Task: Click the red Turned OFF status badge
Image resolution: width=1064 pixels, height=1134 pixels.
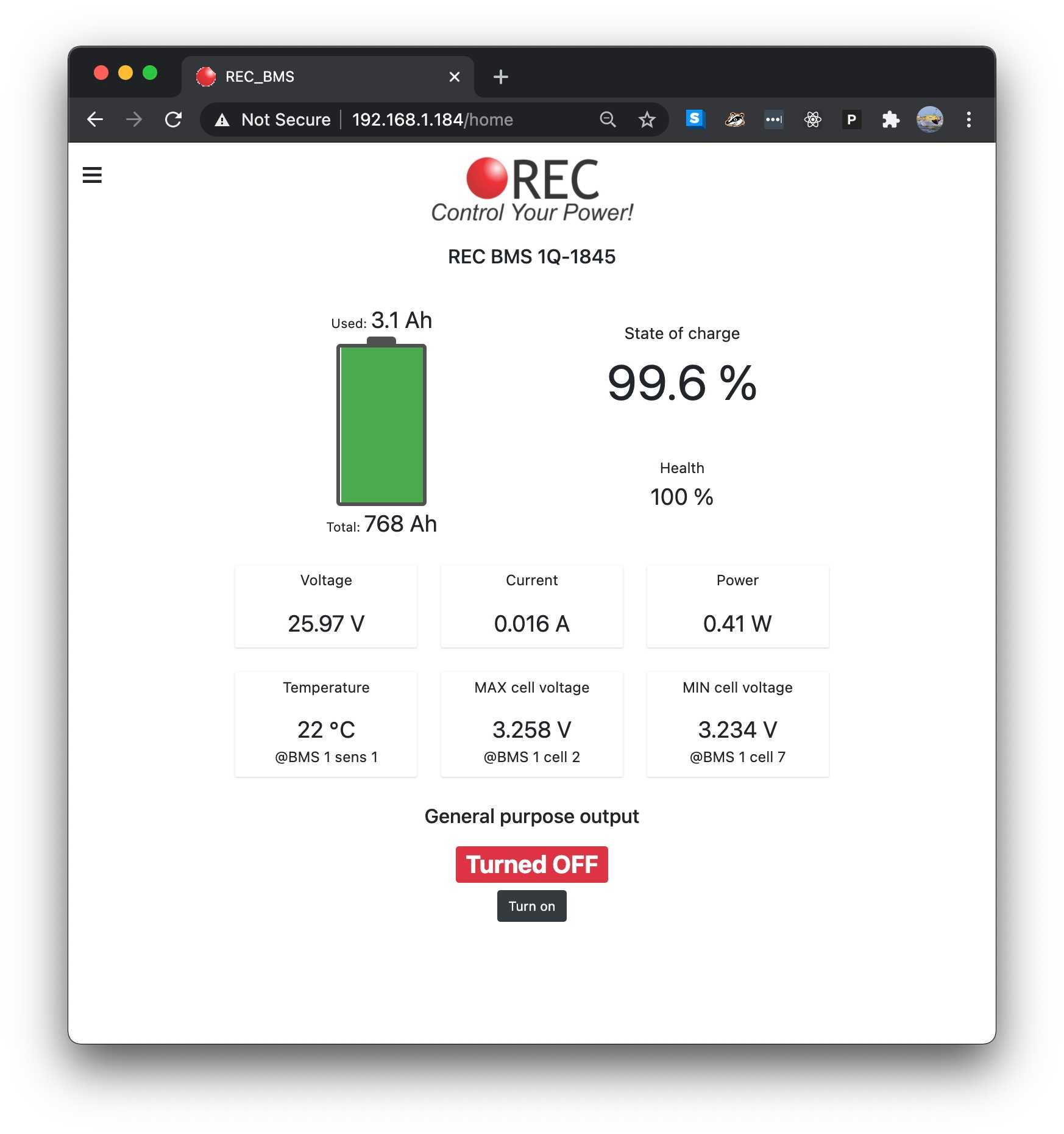Action: pyautogui.click(x=531, y=865)
